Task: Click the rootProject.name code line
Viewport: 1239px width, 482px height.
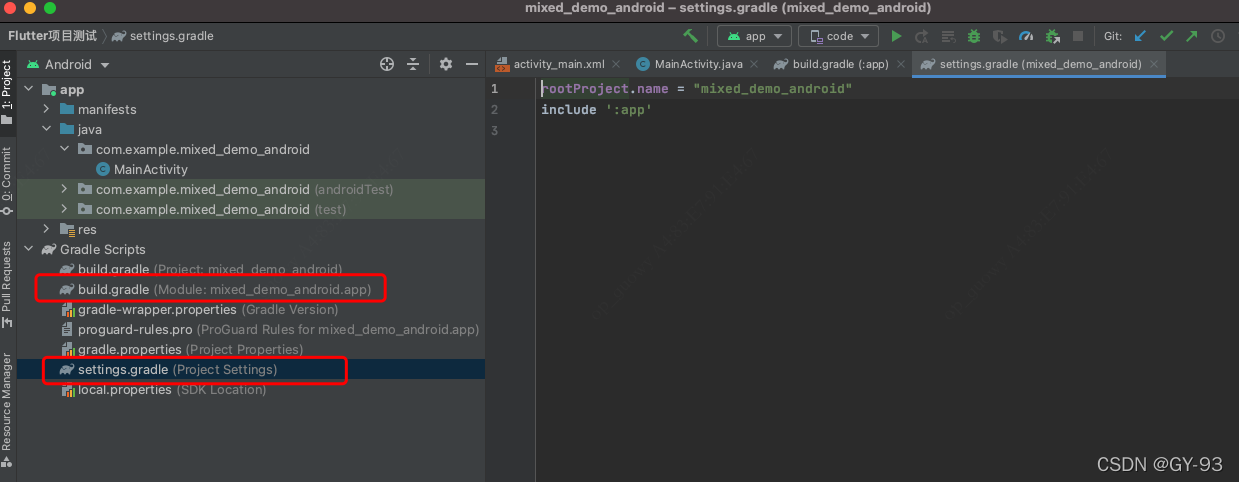Action: tap(697, 89)
